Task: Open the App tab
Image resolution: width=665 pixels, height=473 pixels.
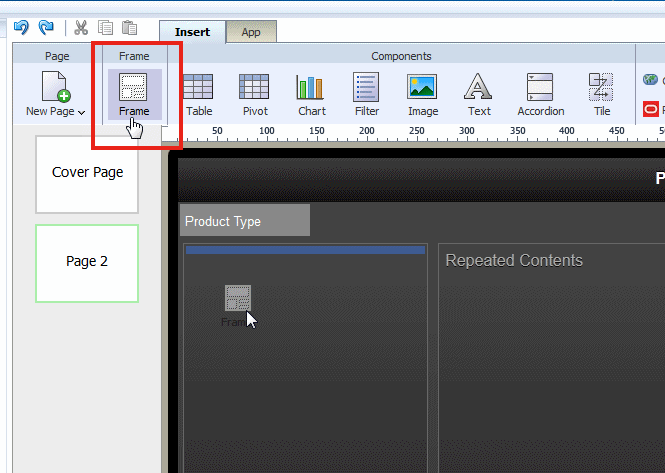Action: pos(251,32)
